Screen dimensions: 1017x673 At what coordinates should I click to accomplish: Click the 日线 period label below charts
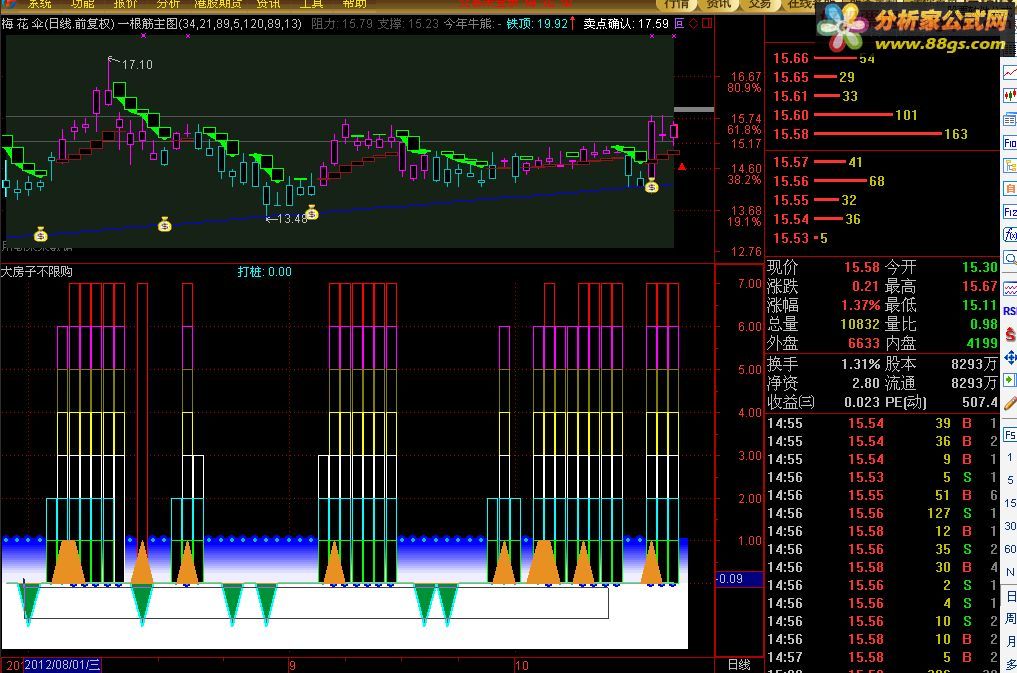coord(739,665)
